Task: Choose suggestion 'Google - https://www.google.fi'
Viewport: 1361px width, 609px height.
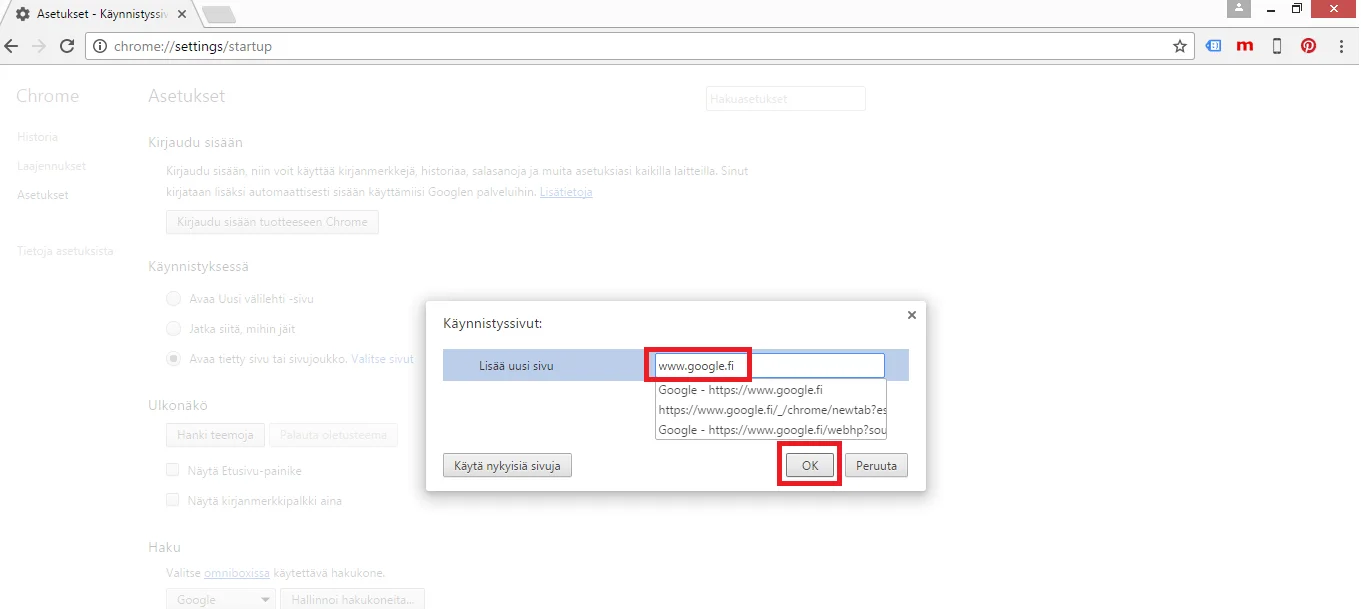Action: pyautogui.click(x=771, y=390)
